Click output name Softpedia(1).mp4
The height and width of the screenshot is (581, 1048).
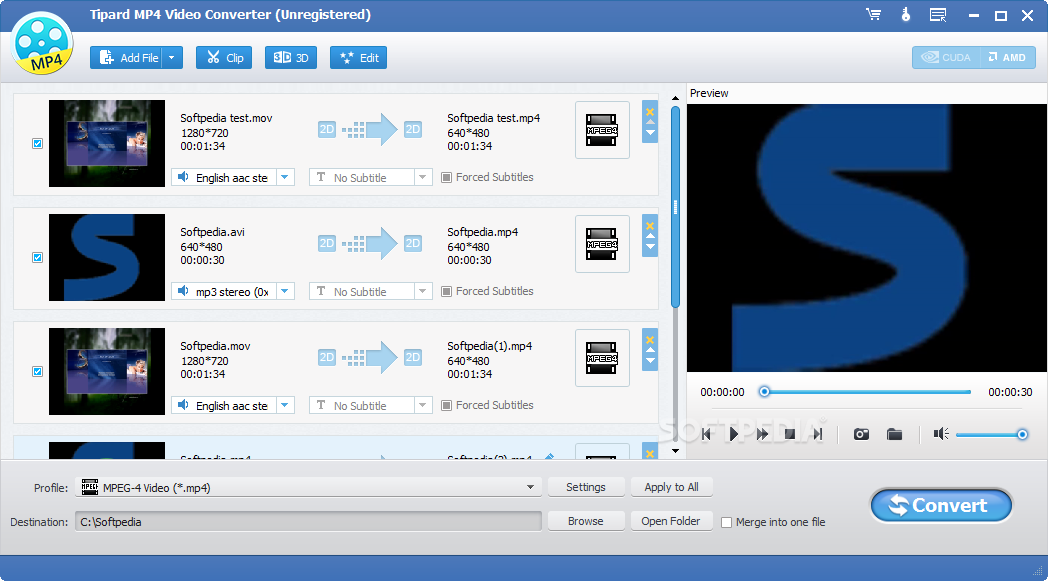tap(489, 346)
